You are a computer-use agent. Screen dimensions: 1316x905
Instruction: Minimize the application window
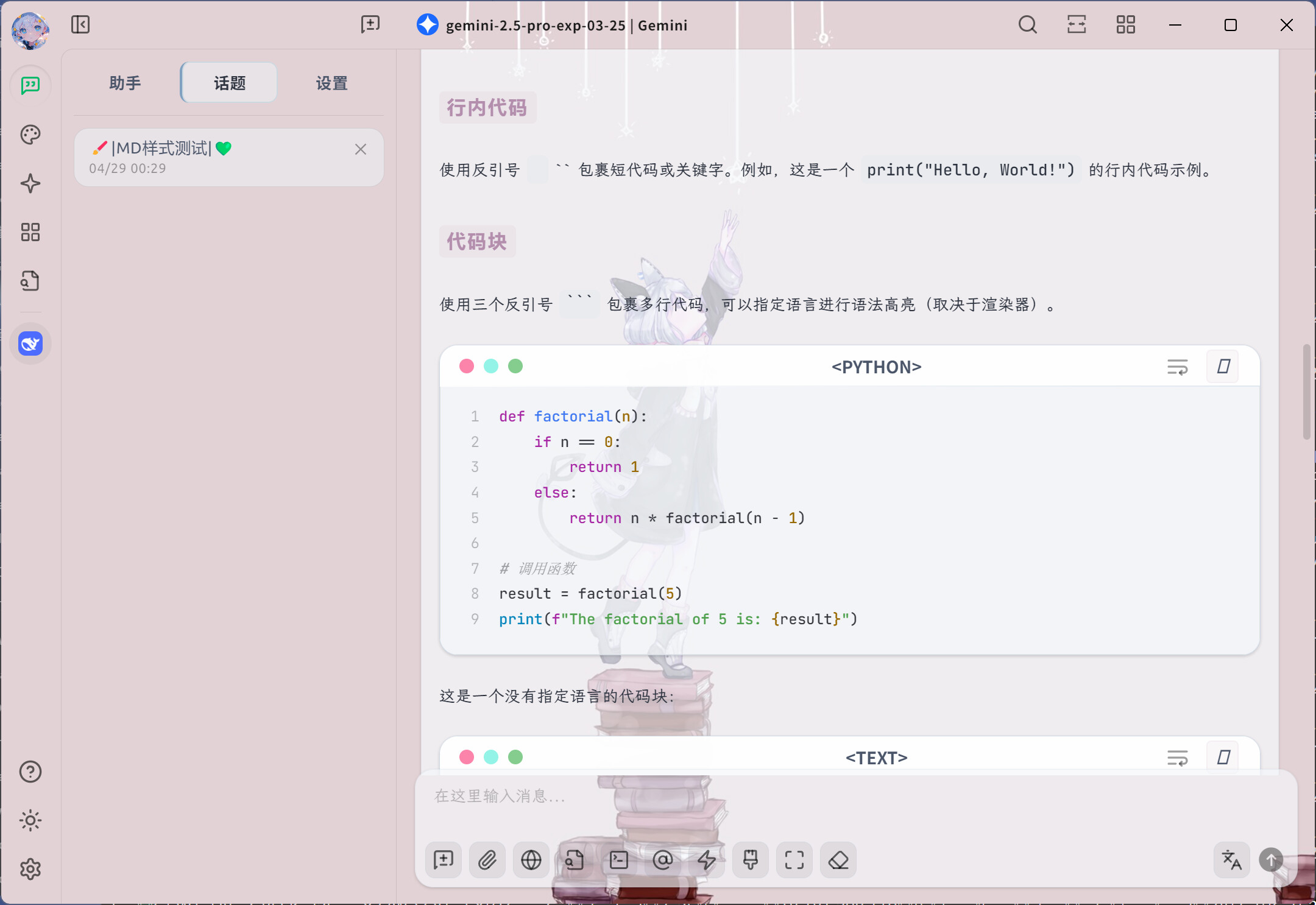tap(1175, 25)
